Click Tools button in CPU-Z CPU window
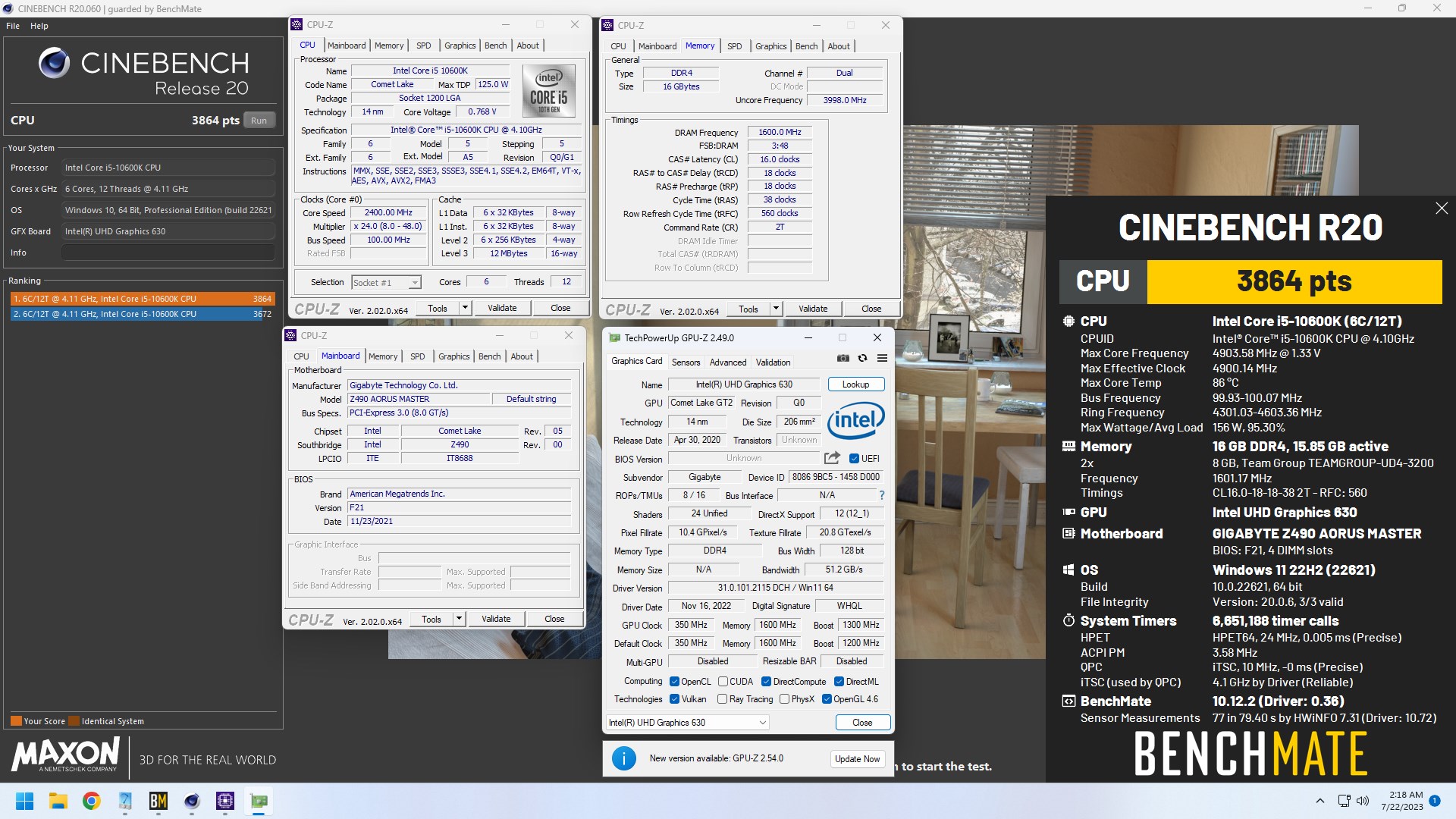Viewport: 1456px width, 819px height. click(438, 308)
